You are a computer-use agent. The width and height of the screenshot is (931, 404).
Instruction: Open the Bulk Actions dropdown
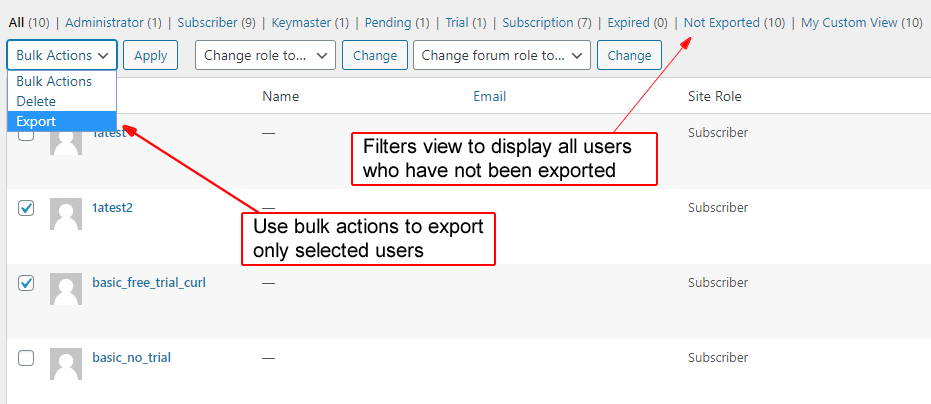point(62,55)
